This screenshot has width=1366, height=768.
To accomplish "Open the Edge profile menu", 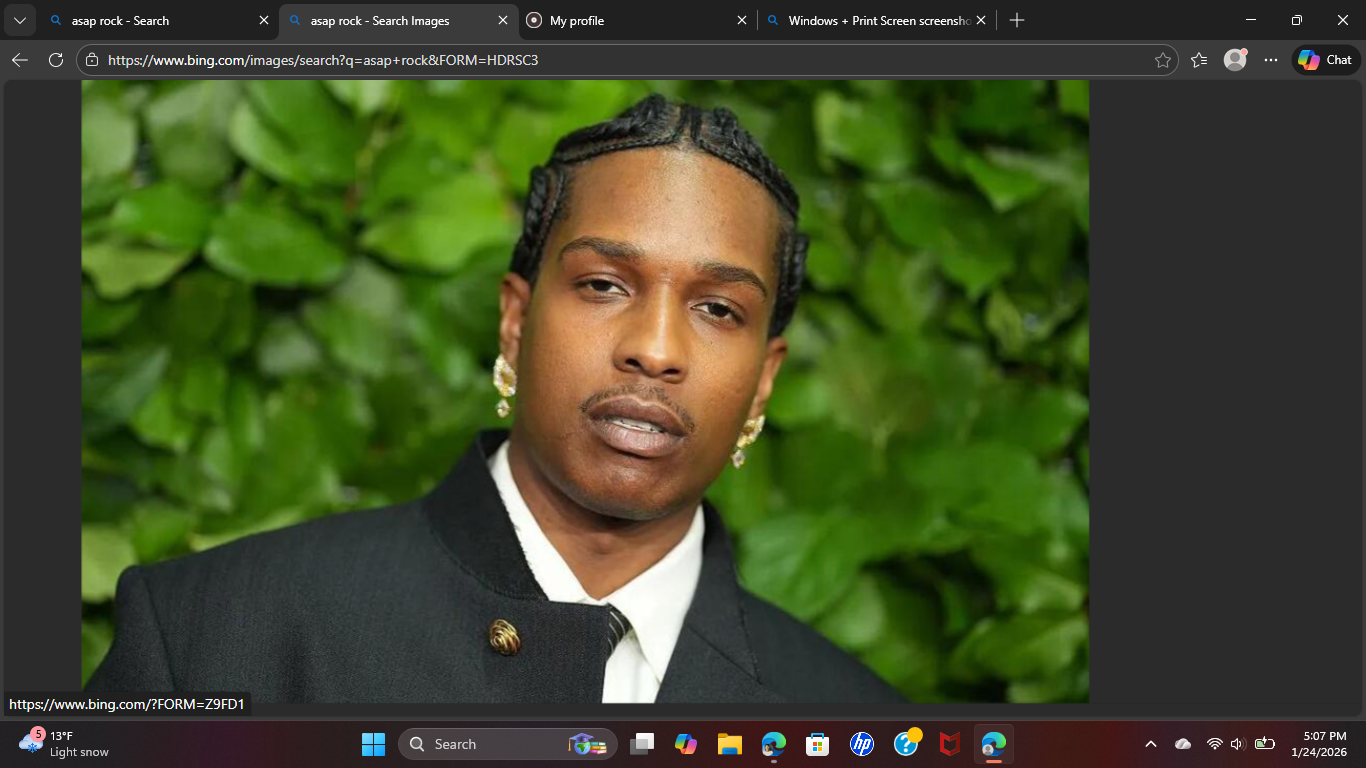I will [x=1234, y=59].
